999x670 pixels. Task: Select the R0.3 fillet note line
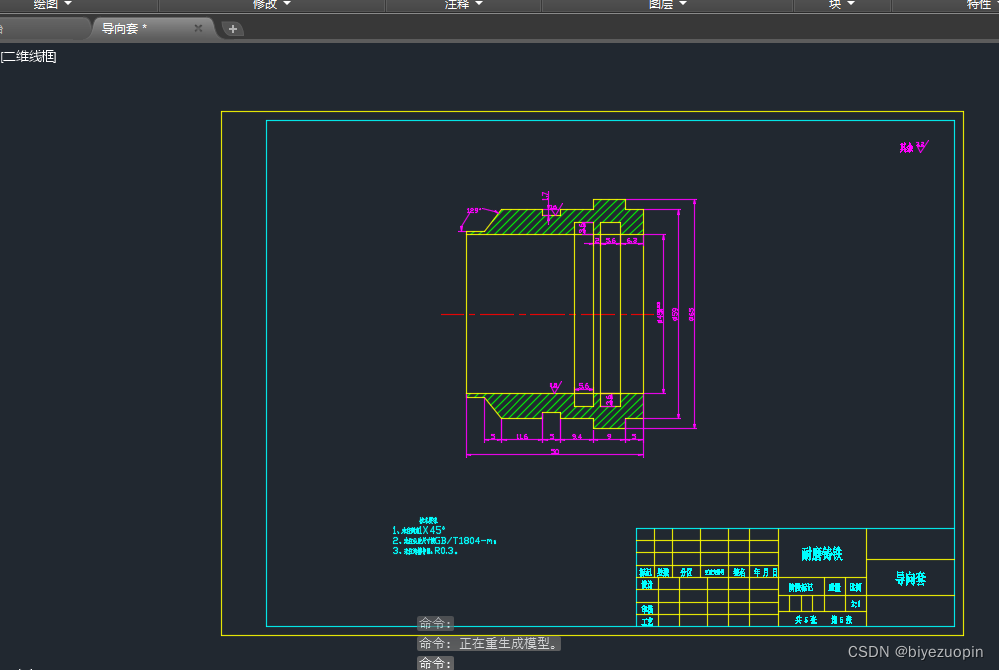click(425, 551)
